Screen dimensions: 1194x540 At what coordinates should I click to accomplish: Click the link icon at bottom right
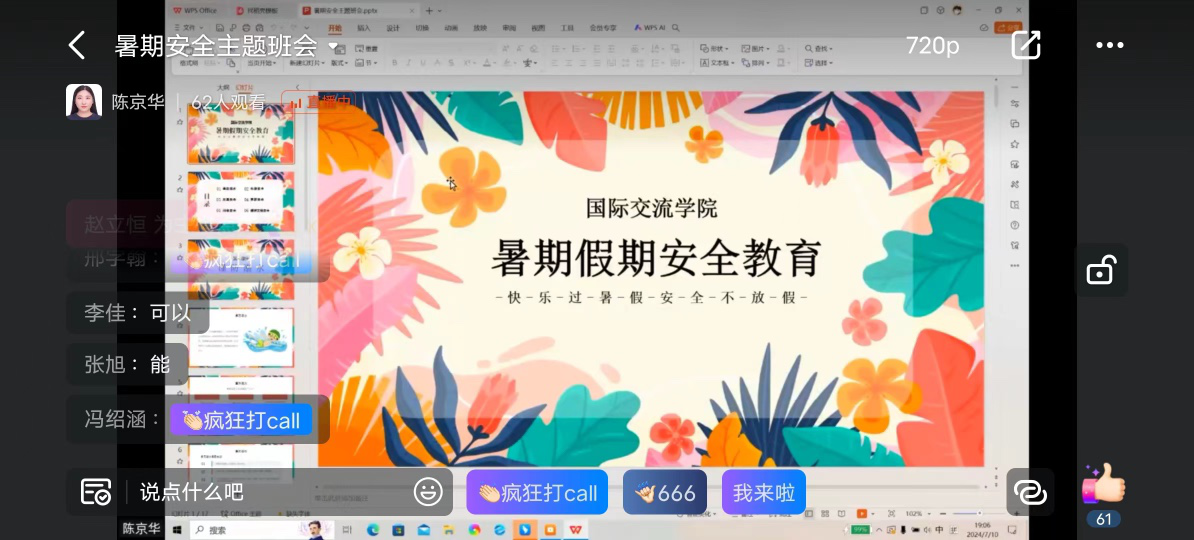(x=1029, y=492)
